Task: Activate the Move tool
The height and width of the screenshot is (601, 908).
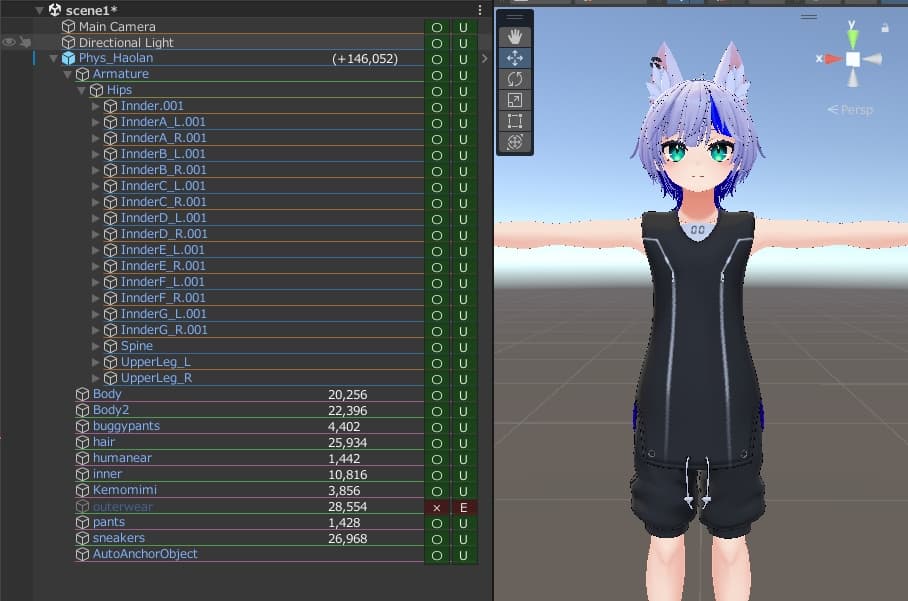Action: point(514,59)
